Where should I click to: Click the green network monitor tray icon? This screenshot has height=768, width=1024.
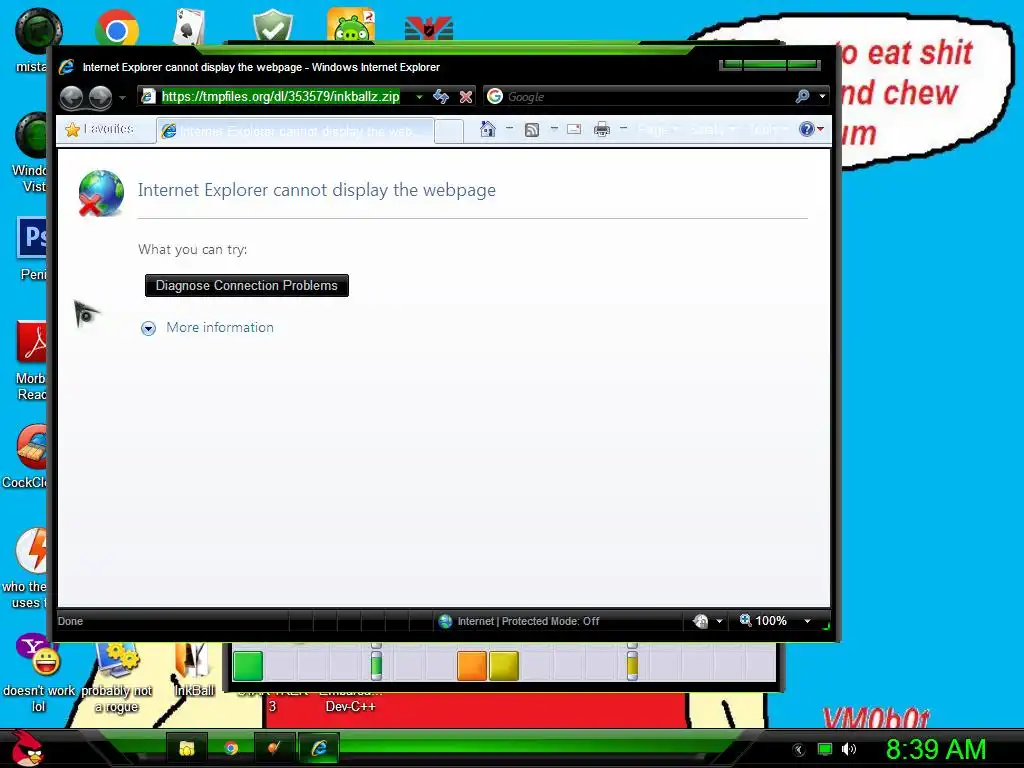825,749
